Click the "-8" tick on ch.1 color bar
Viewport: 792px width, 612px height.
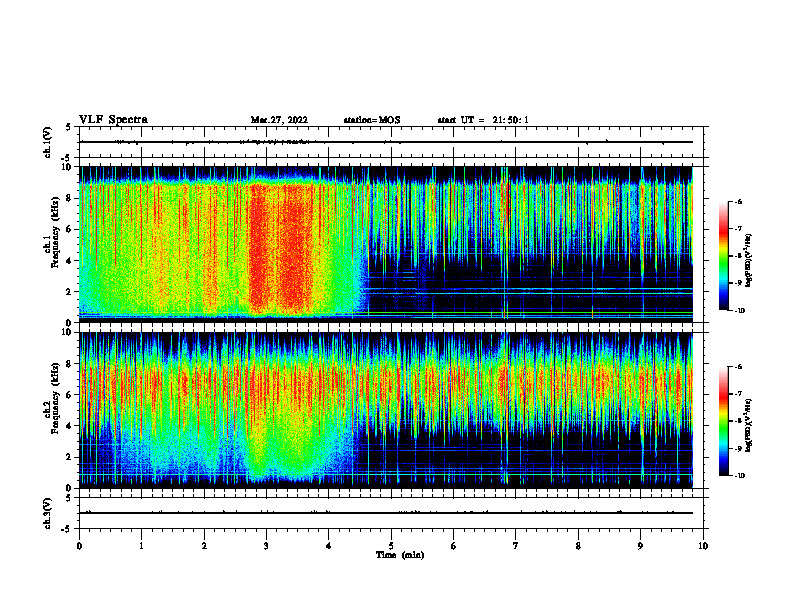(x=738, y=256)
